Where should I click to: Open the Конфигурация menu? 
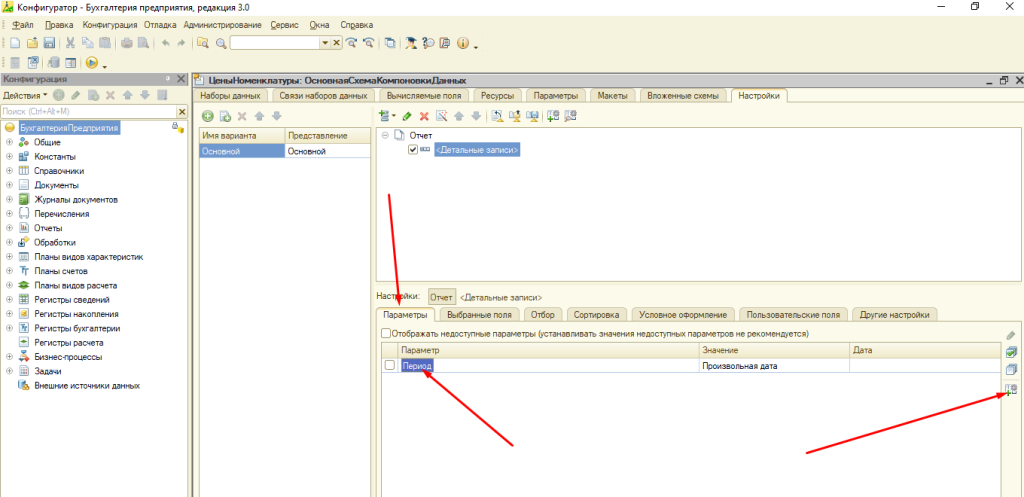click(x=112, y=23)
